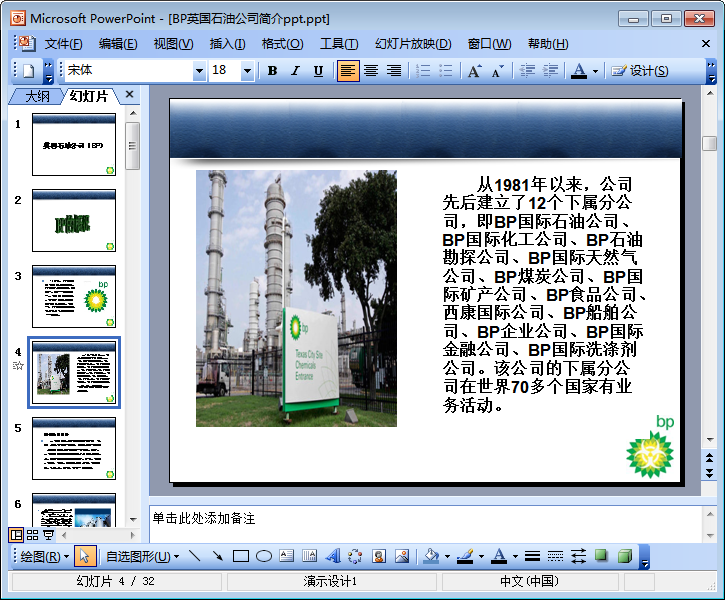This screenshot has height=600, width=725.
Task: Select the Oval drawing tool
Action: pyautogui.click(x=264, y=557)
